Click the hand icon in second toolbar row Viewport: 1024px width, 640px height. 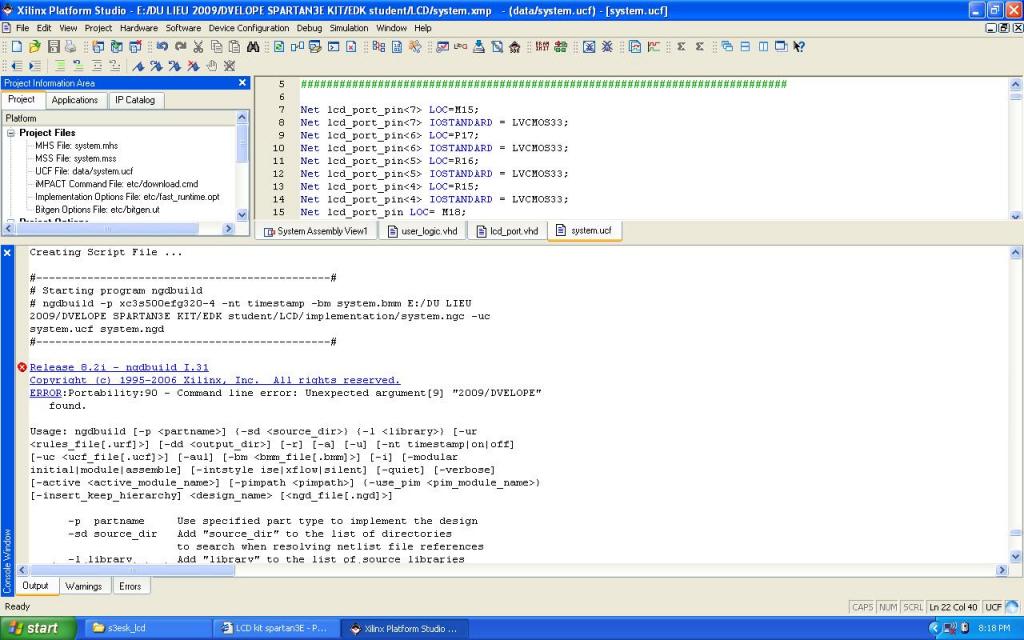[x=211, y=65]
